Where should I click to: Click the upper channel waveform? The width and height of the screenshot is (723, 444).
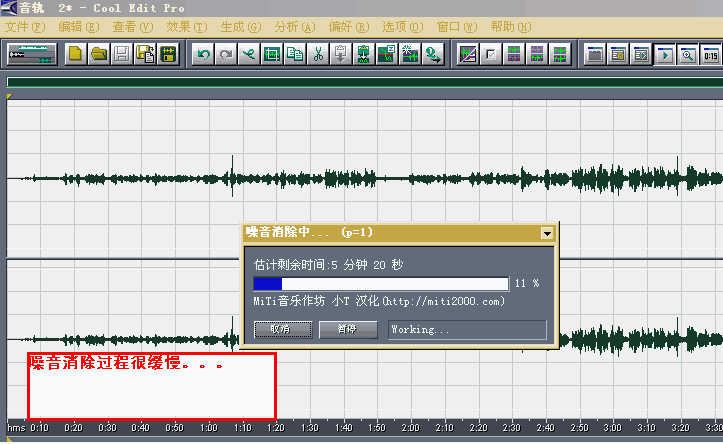click(364, 178)
